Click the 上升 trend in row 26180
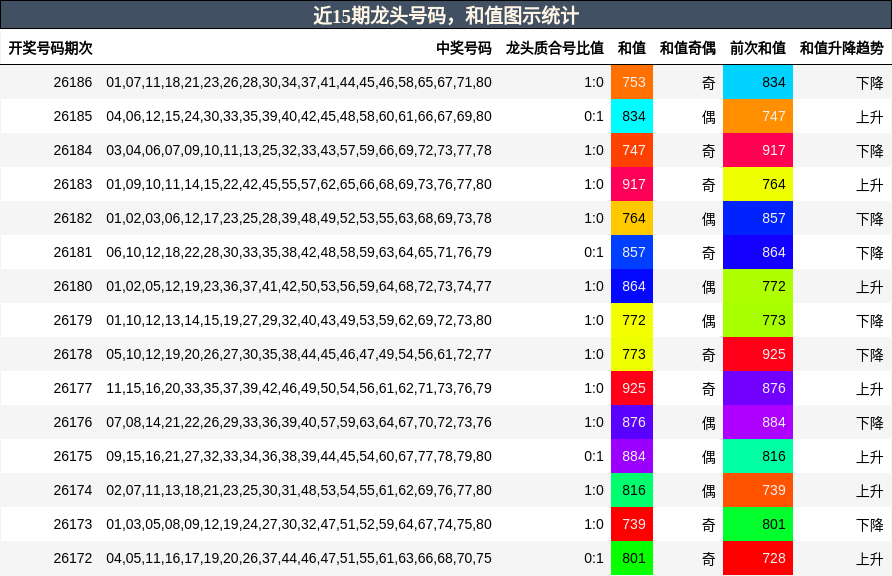The image size is (892, 576). click(870, 287)
